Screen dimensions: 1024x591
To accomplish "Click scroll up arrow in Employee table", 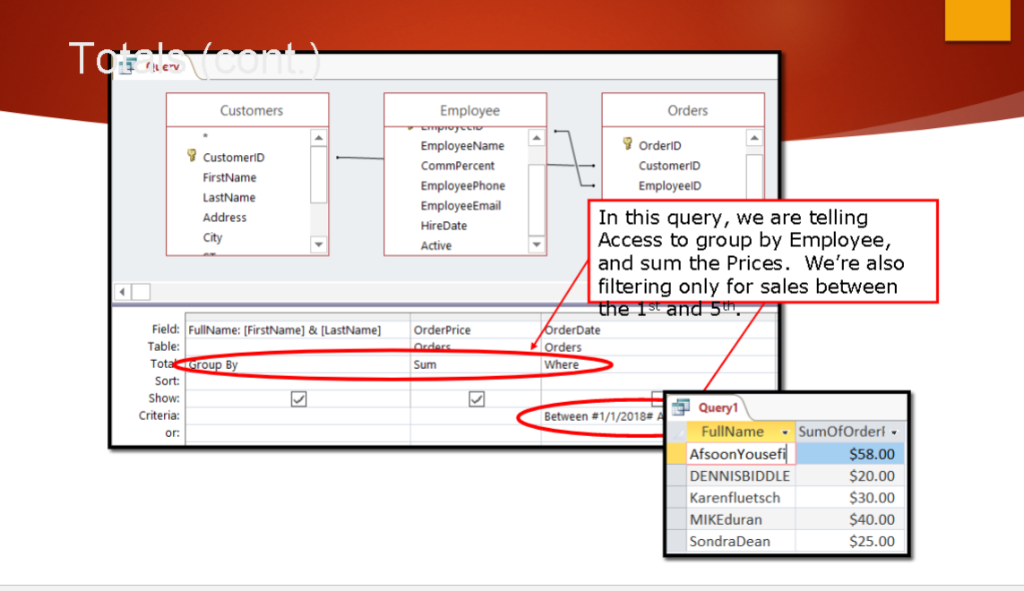I will (536, 138).
